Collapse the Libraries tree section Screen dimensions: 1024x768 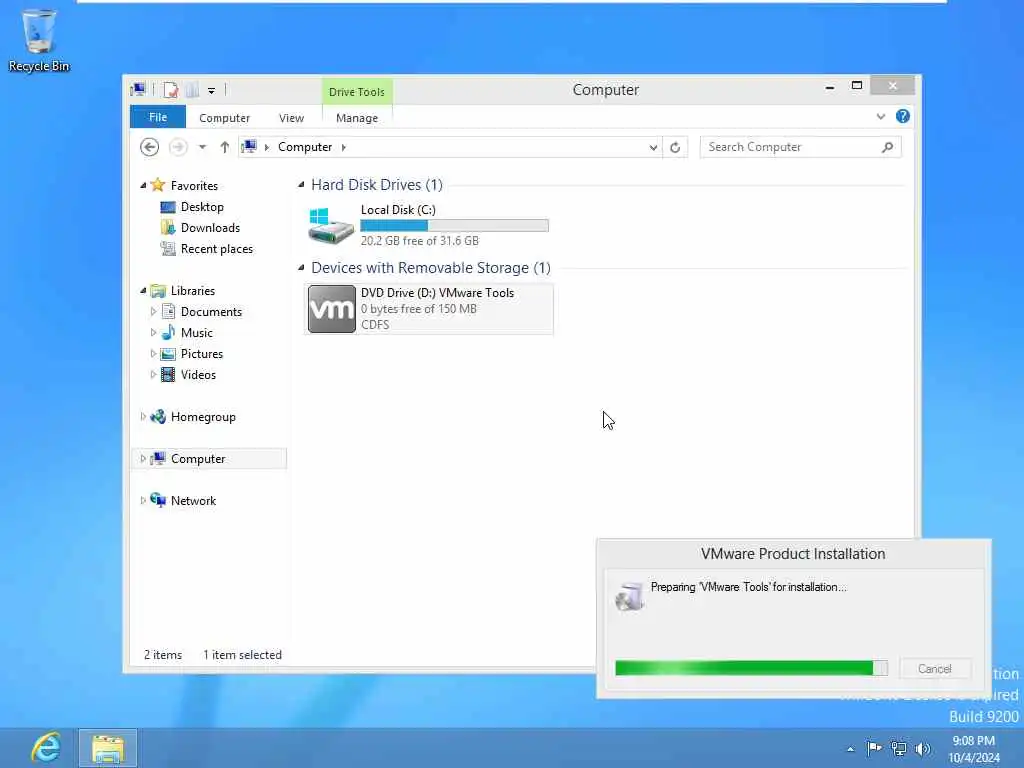143,291
